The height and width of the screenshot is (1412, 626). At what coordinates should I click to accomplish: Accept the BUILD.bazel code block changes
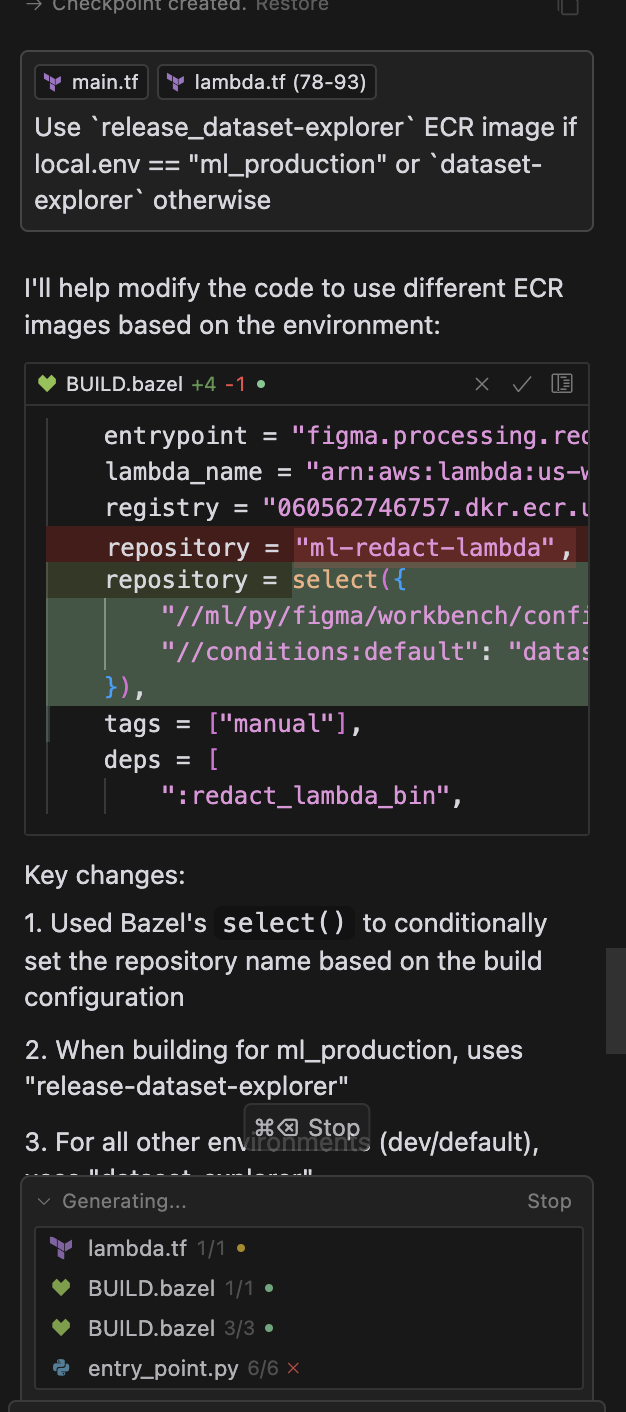coord(521,384)
